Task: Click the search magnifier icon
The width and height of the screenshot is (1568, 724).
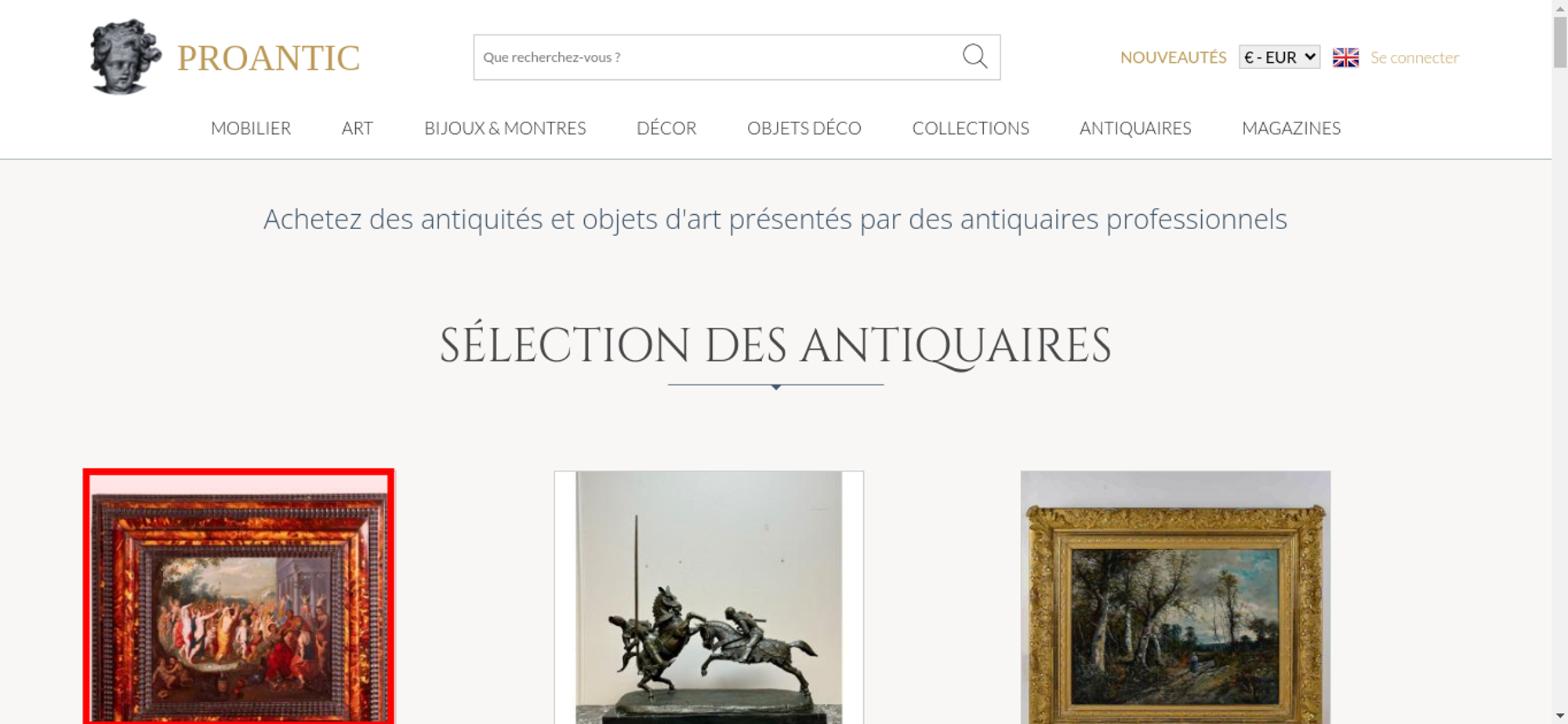Action: (975, 56)
